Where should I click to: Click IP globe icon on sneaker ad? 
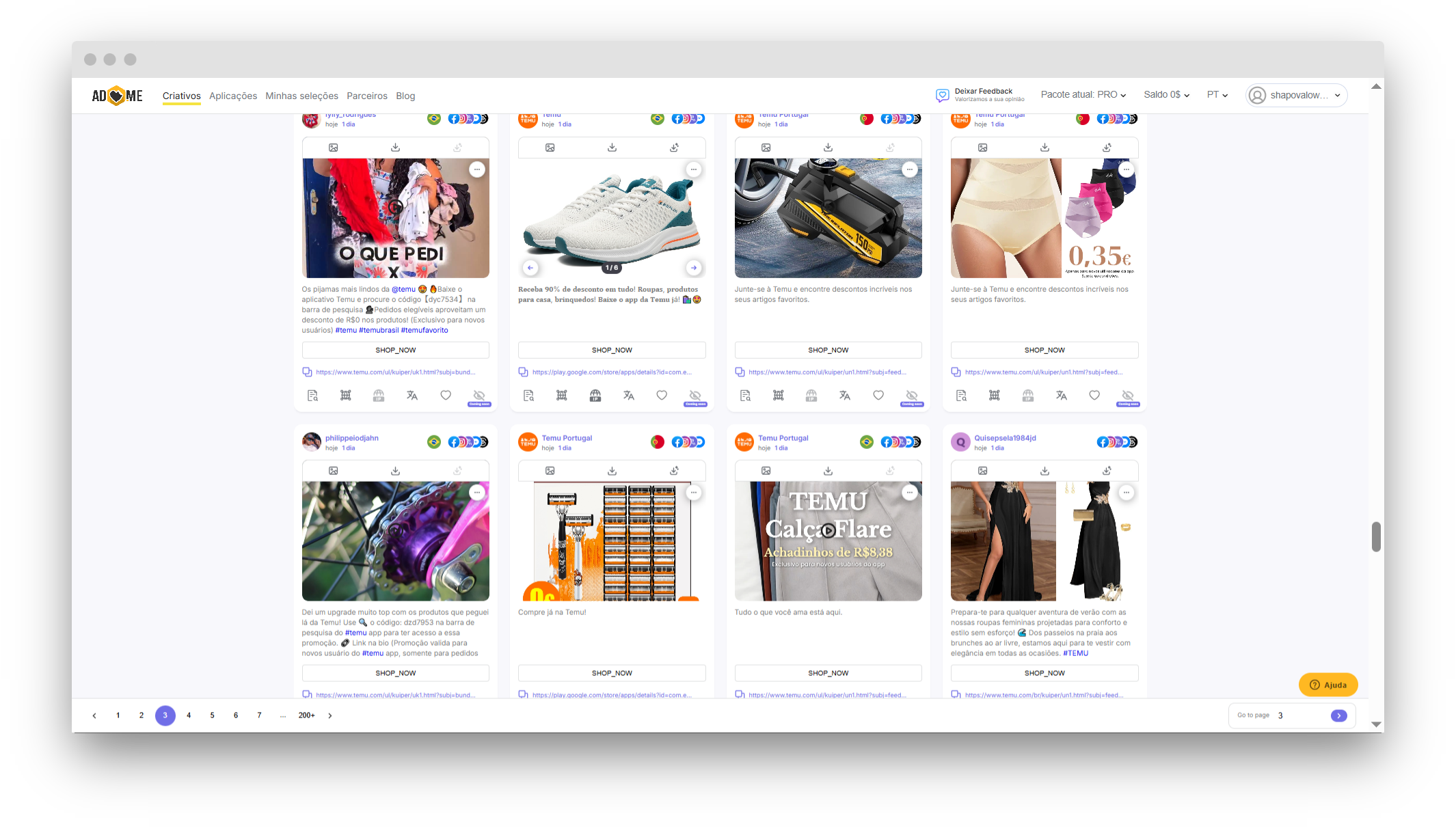[595, 396]
